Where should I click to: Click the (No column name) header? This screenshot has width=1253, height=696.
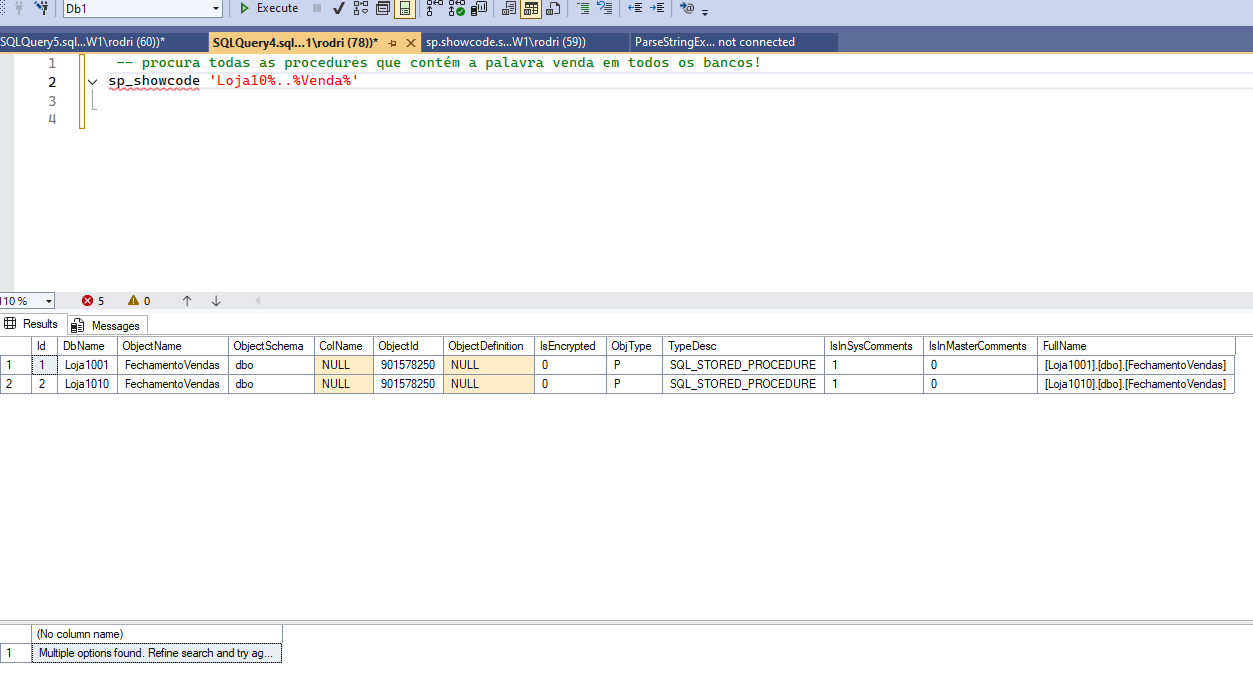[157, 634]
